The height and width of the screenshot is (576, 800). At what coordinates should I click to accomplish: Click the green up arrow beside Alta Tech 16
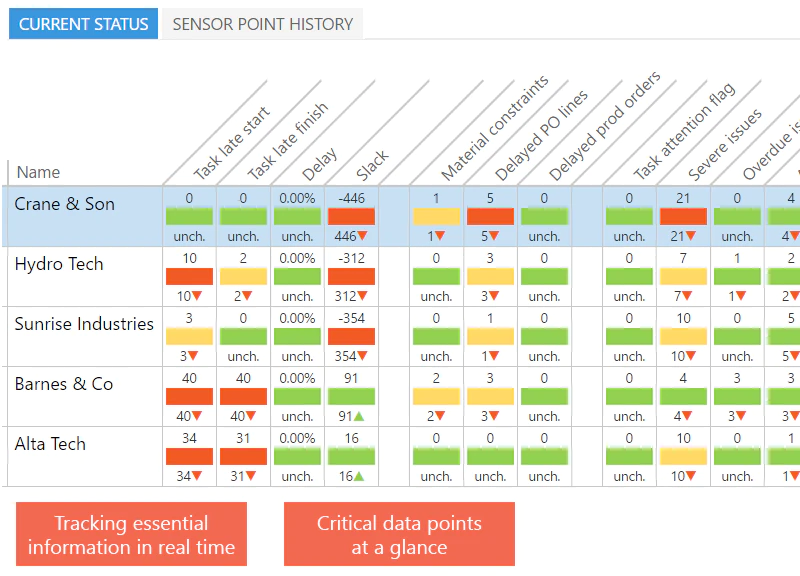click(x=359, y=477)
